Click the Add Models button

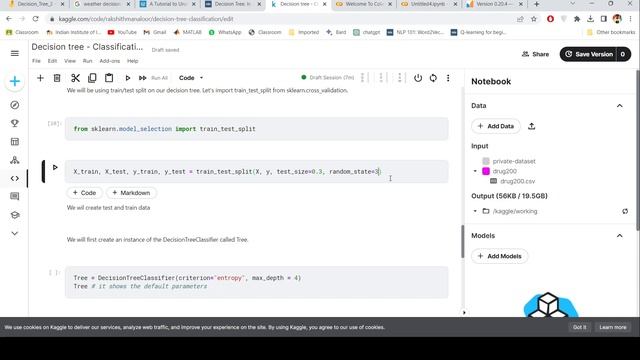(500, 256)
